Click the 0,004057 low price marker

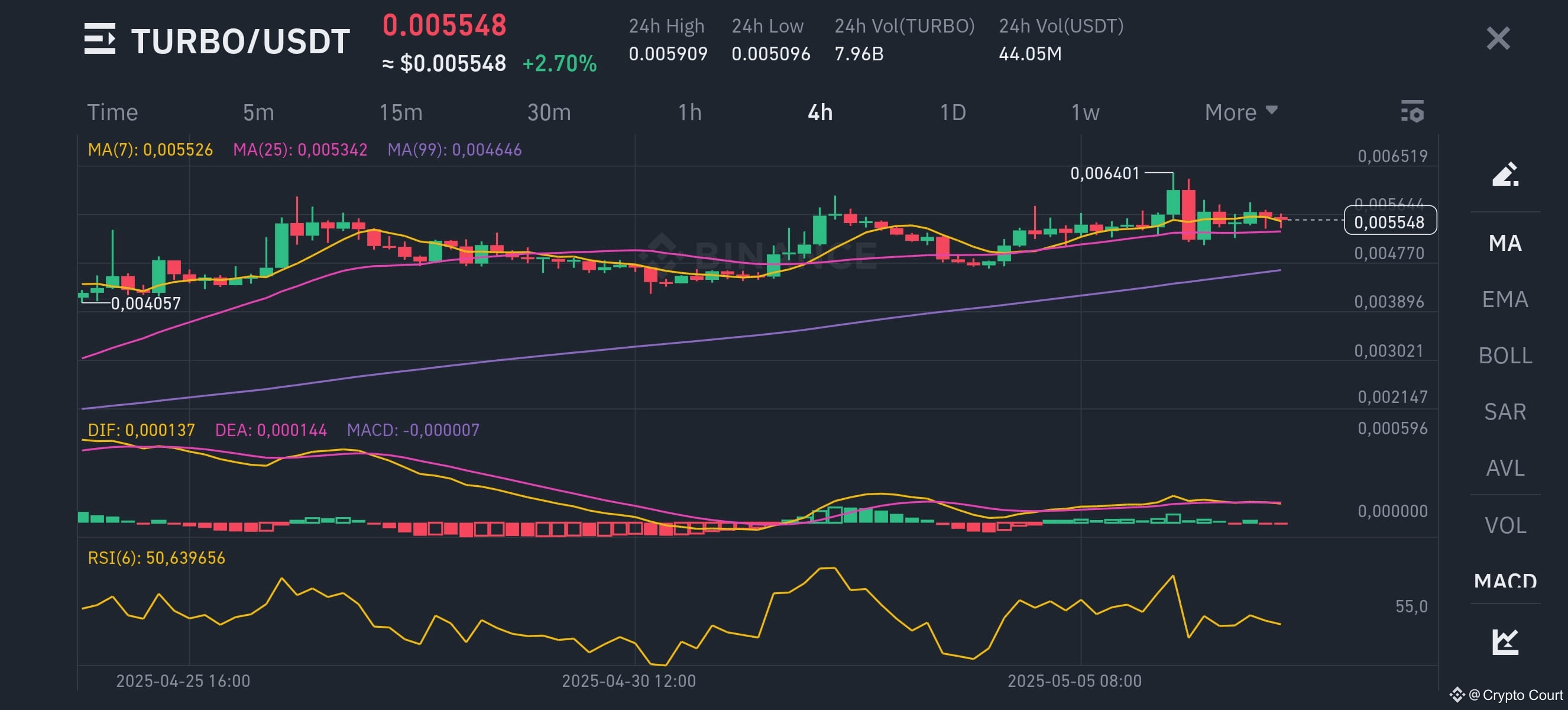pos(145,304)
